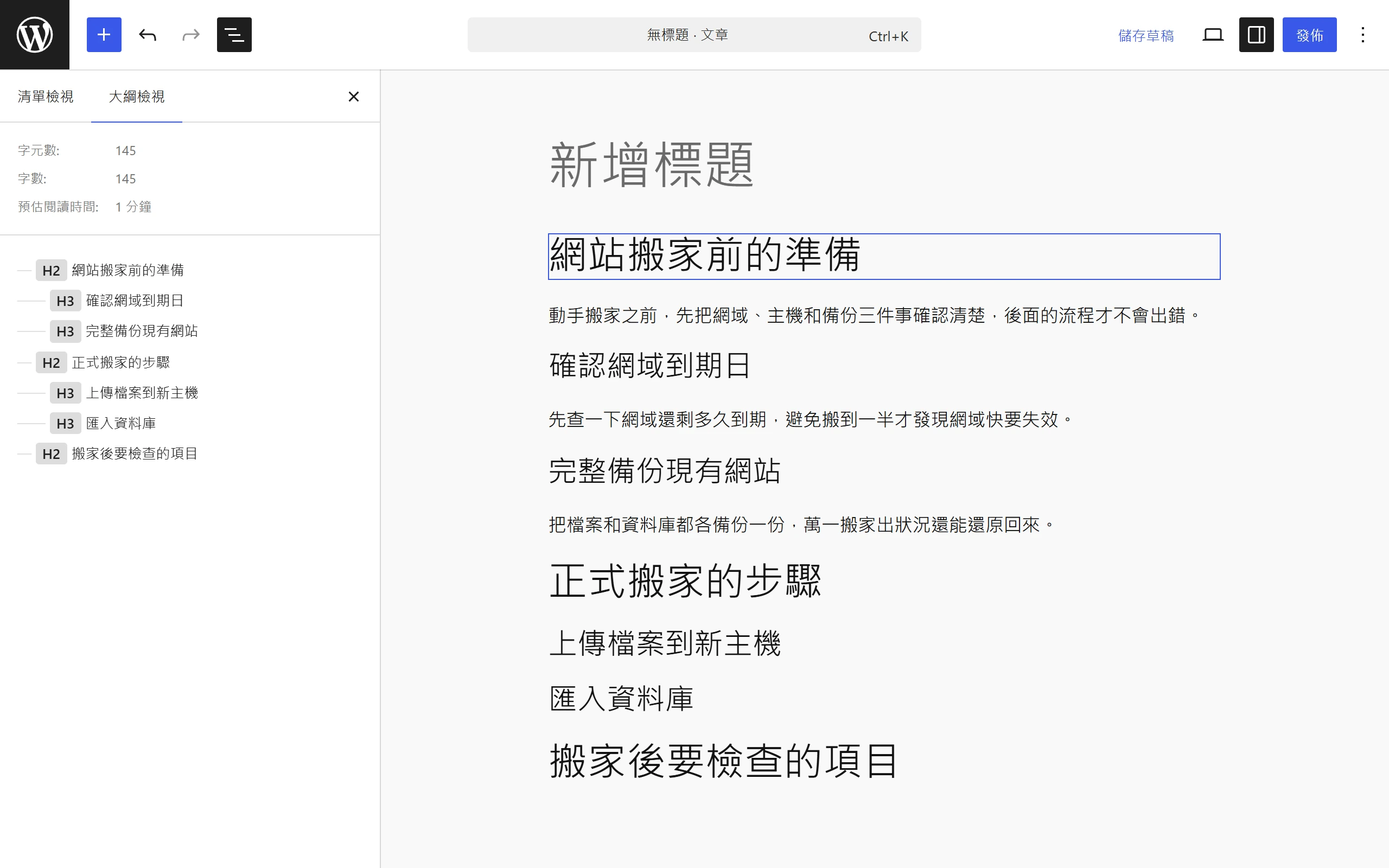Switch to the 清單檢視 tab
The width and height of the screenshot is (1389, 868).
coord(46,96)
